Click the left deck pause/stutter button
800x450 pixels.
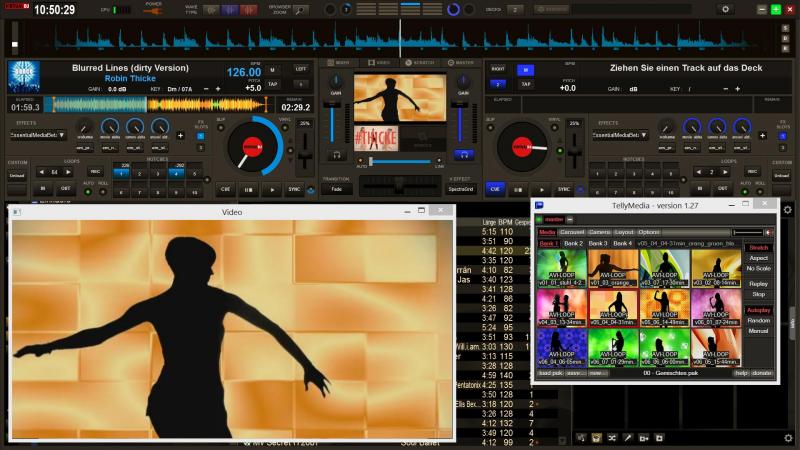(x=249, y=188)
